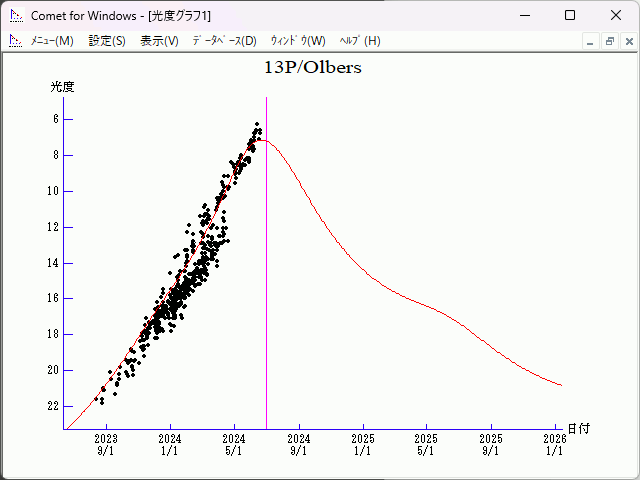Open the 表示(V) view menu
Screen dimensions: 640x480
[159, 41]
